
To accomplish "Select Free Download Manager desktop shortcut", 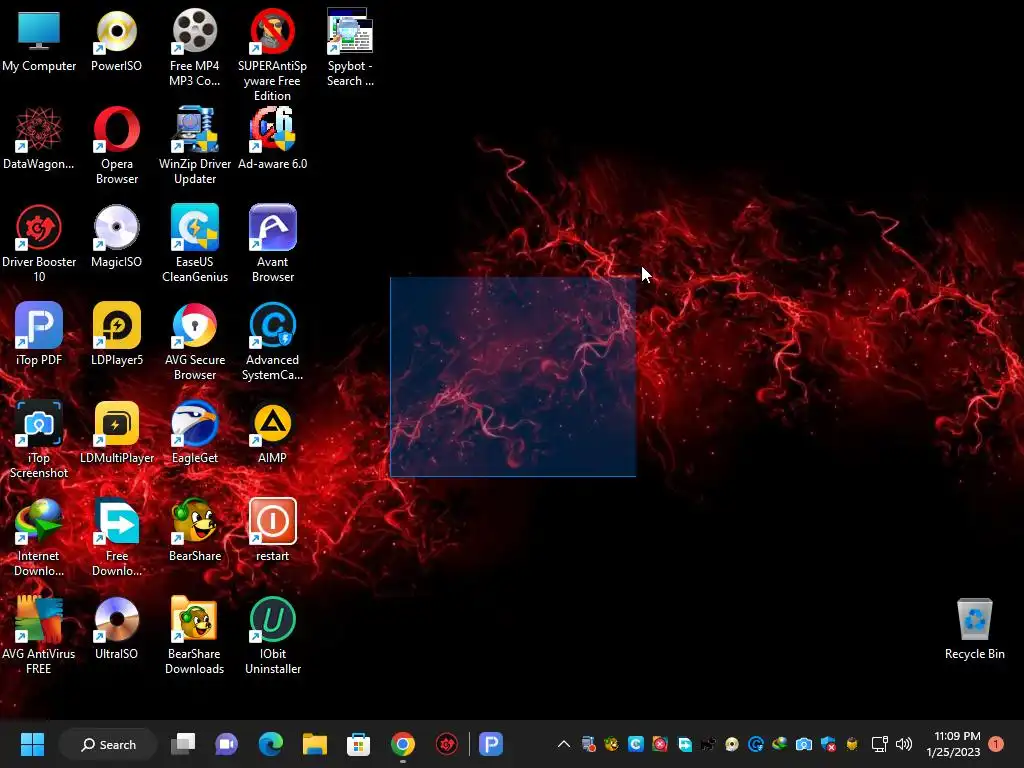I will (x=116, y=537).
